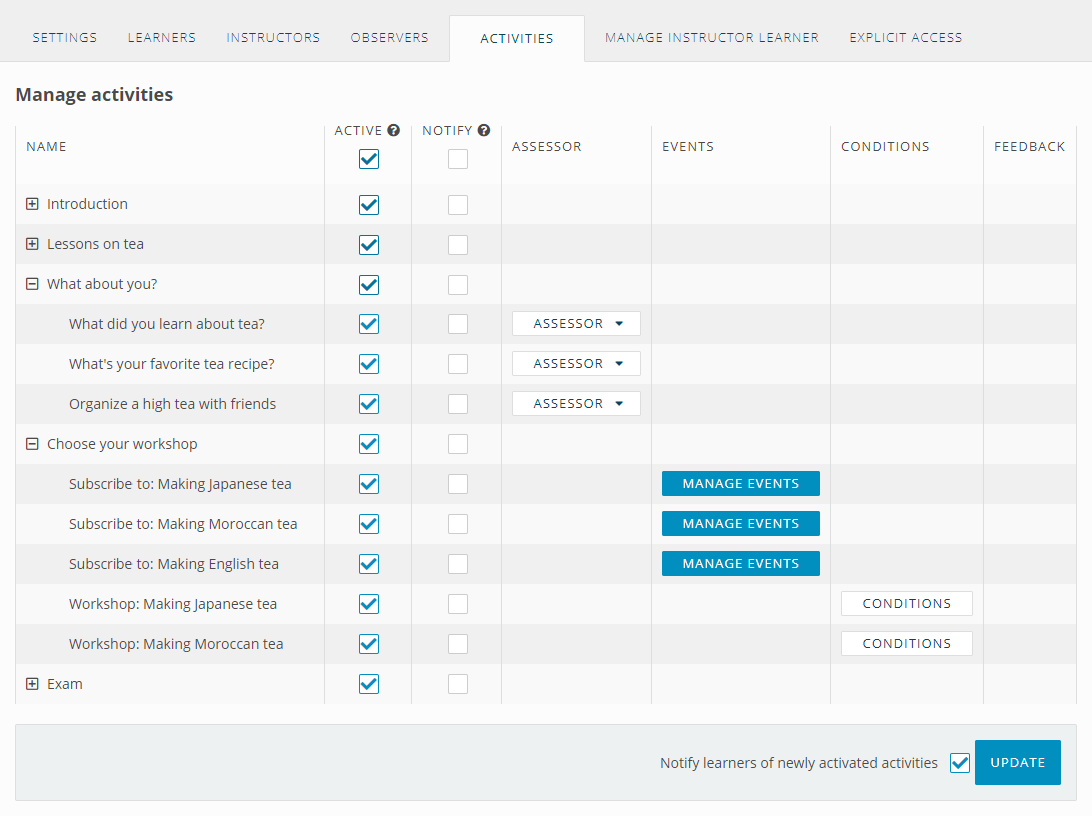The image size is (1092, 816).
Task: Click Manage Events for Making Moroccan tea
Action: 740,524
